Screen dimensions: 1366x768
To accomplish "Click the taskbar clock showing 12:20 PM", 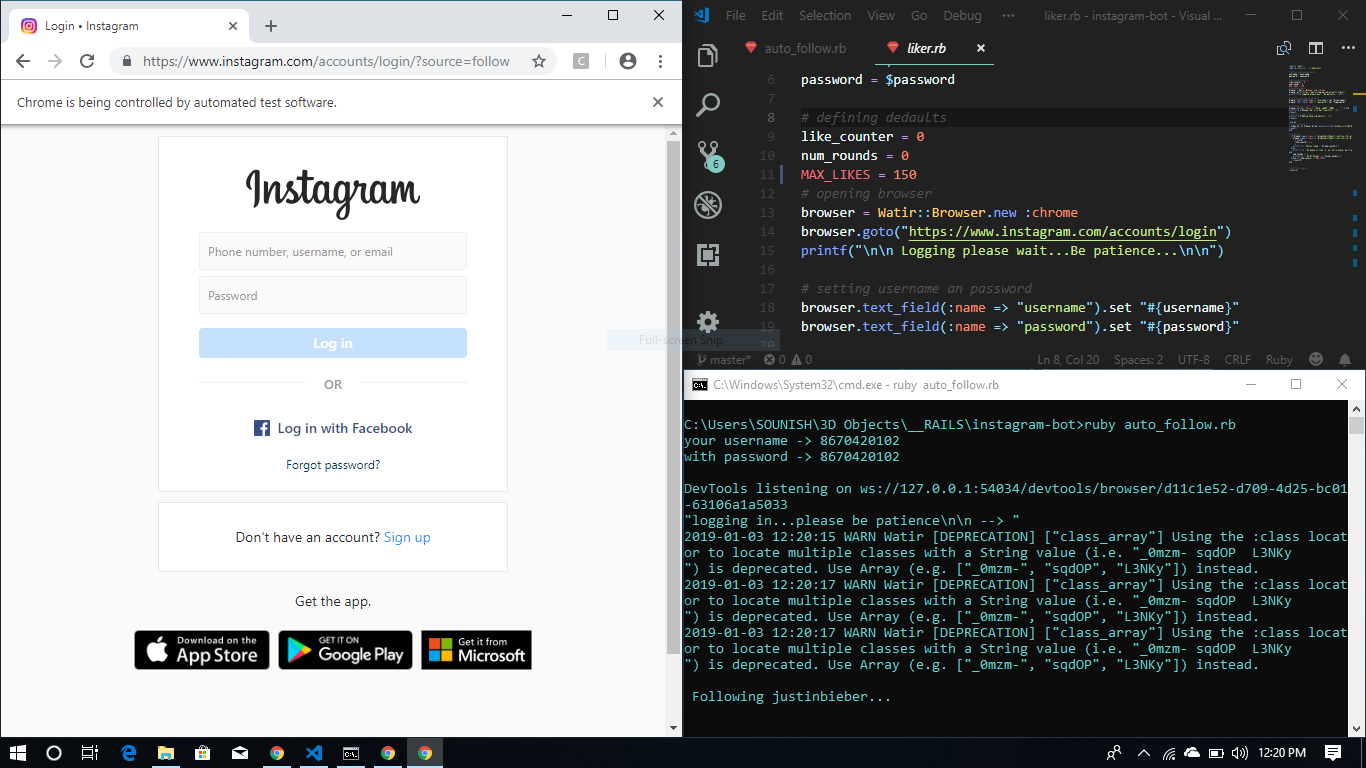I will coord(1283,753).
